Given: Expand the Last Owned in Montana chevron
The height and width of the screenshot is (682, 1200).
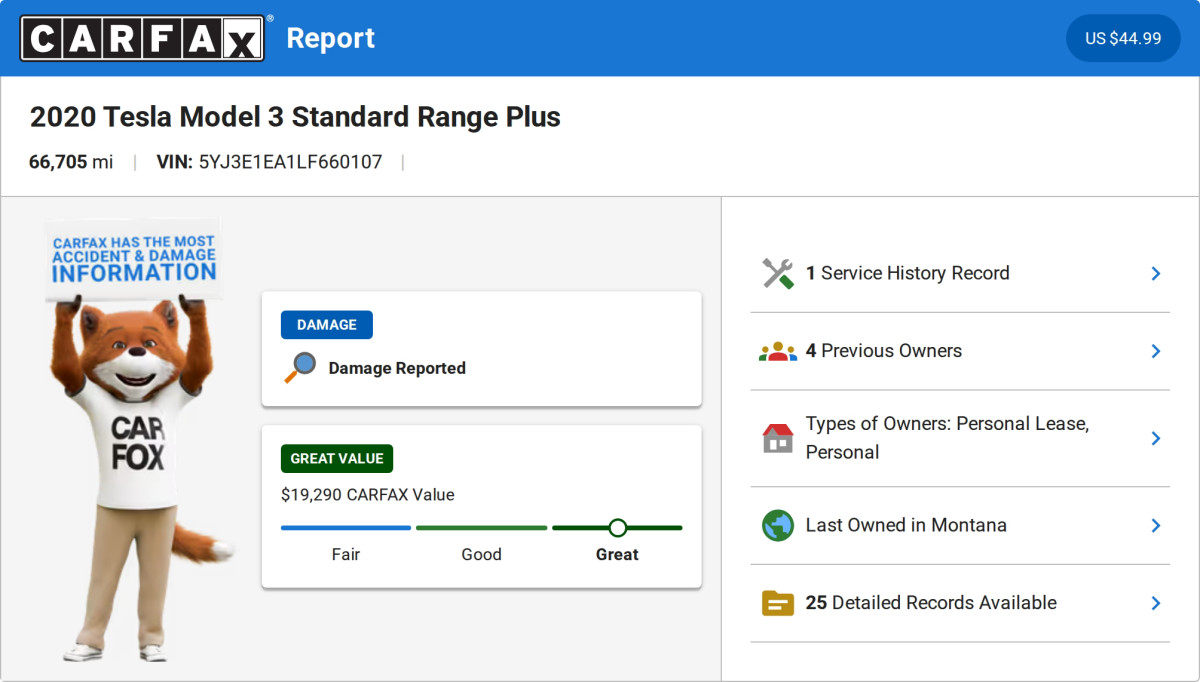Looking at the screenshot, I should (1155, 525).
